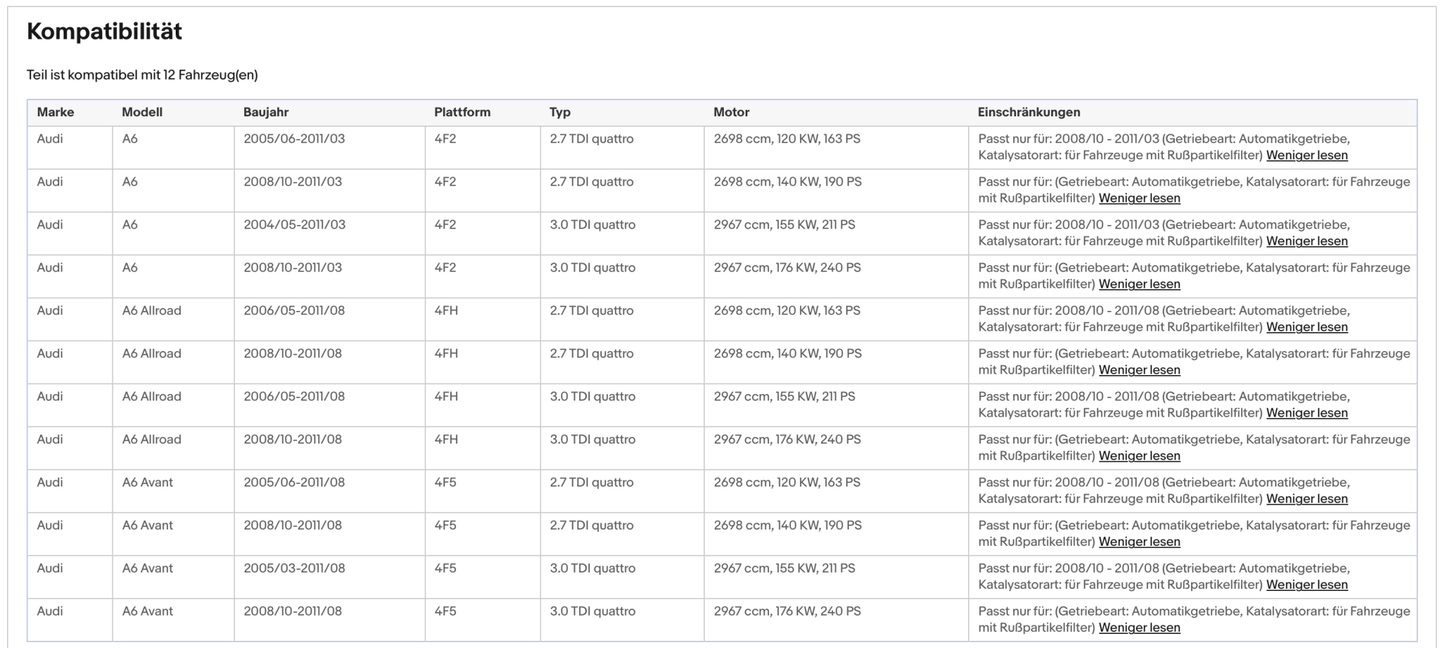The height and width of the screenshot is (648, 1445).
Task: Click the Modell column header
Action: (x=142, y=113)
